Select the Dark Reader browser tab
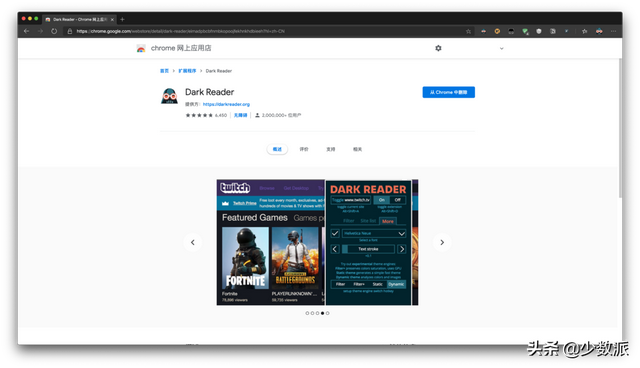Viewport: 640px width, 368px height. pyautogui.click(x=79, y=19)
